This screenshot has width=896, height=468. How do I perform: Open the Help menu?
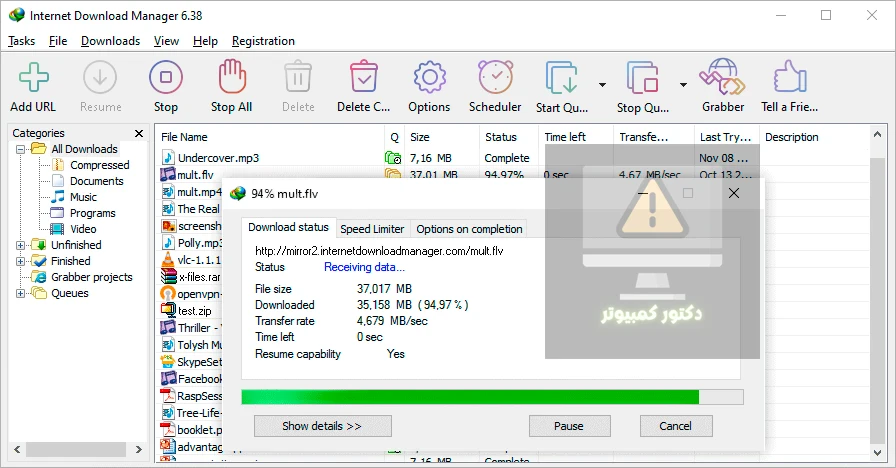(205, 41)
